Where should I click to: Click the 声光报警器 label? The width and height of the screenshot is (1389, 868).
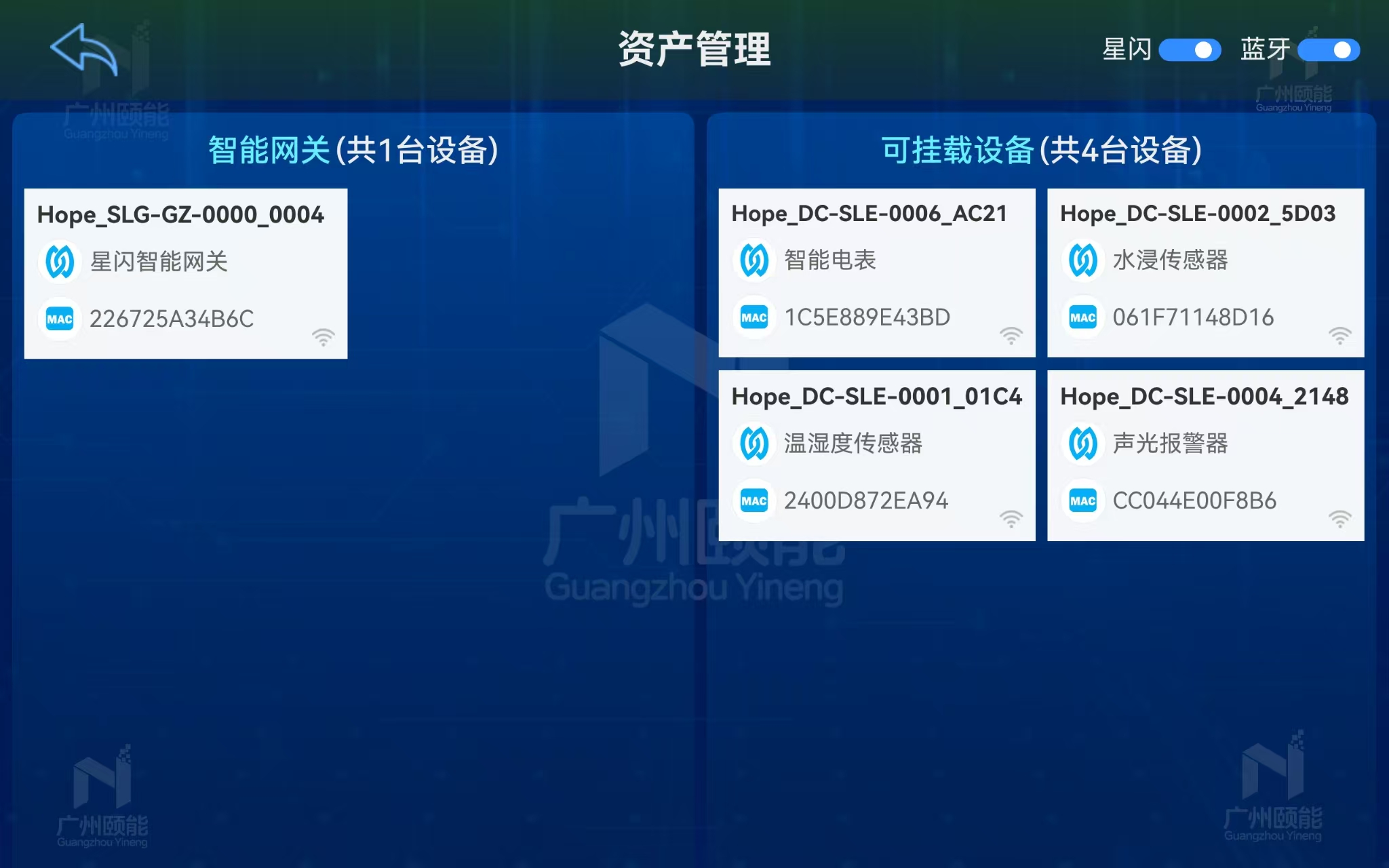[x=1171, y=443]
